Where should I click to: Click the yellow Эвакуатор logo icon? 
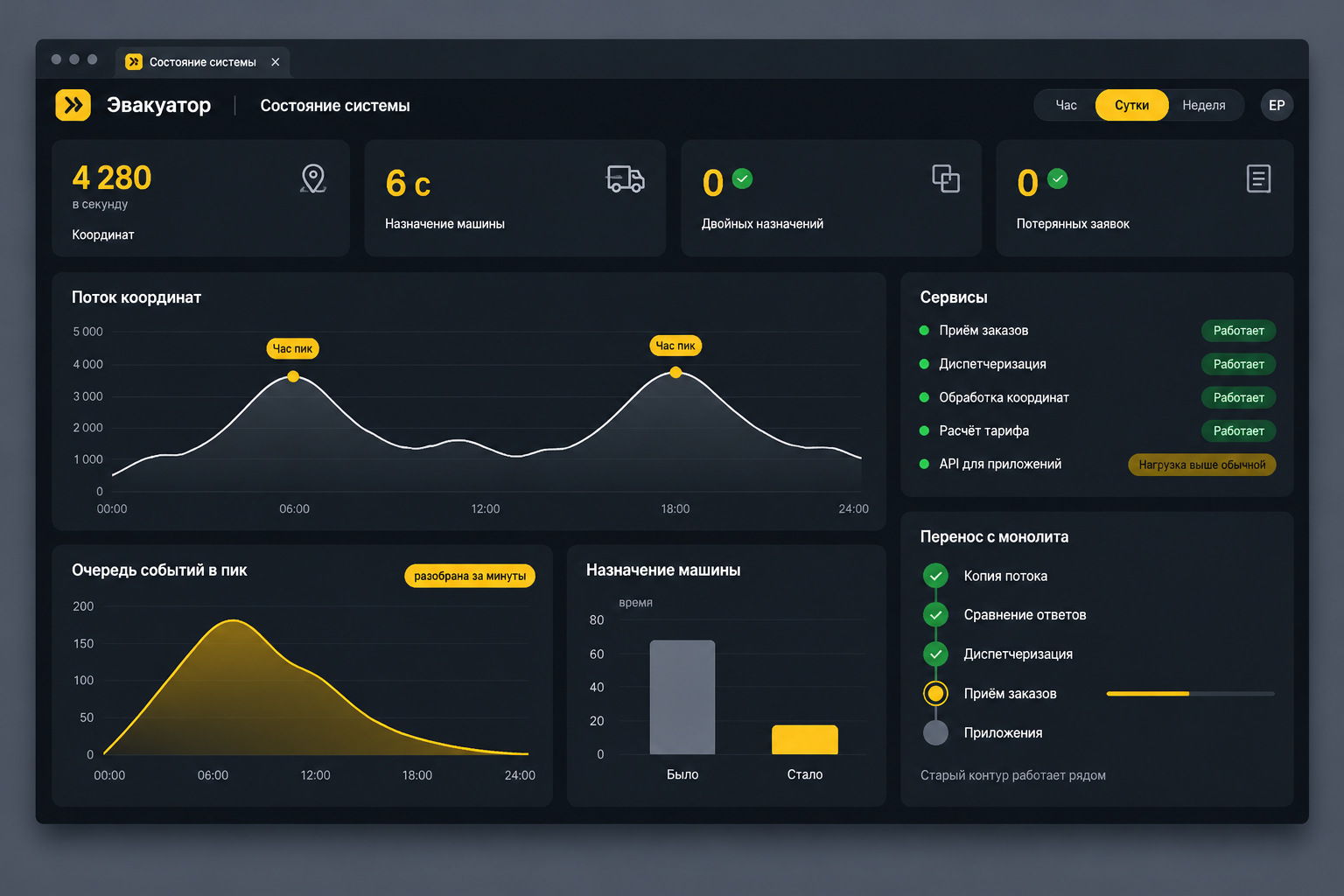[x=73, y=105]
